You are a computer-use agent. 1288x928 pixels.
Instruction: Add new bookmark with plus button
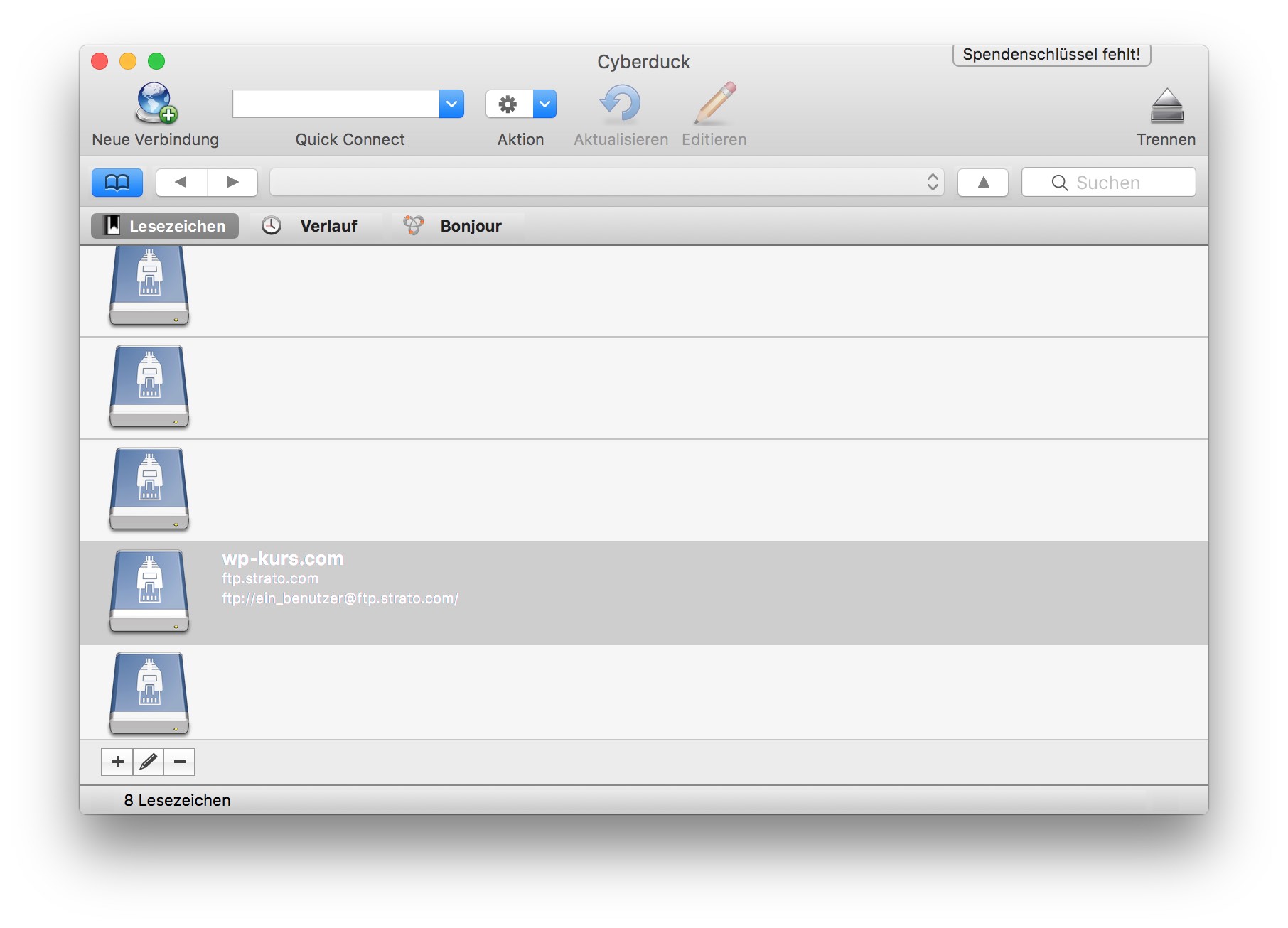tap(117, 762)
